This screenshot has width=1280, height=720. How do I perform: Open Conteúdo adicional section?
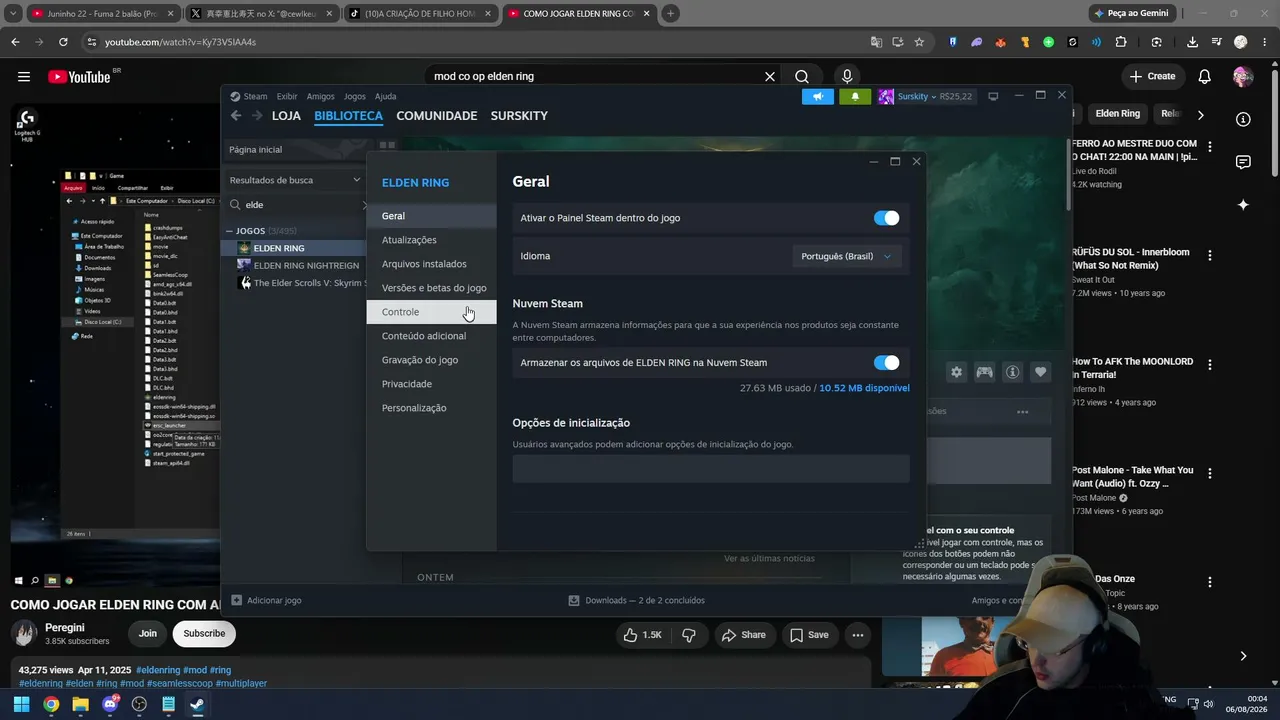point(431,336)
